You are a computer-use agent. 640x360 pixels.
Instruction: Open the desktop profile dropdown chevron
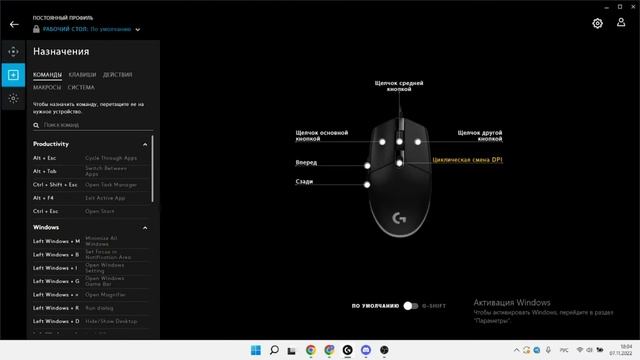[x=138, y=29]
